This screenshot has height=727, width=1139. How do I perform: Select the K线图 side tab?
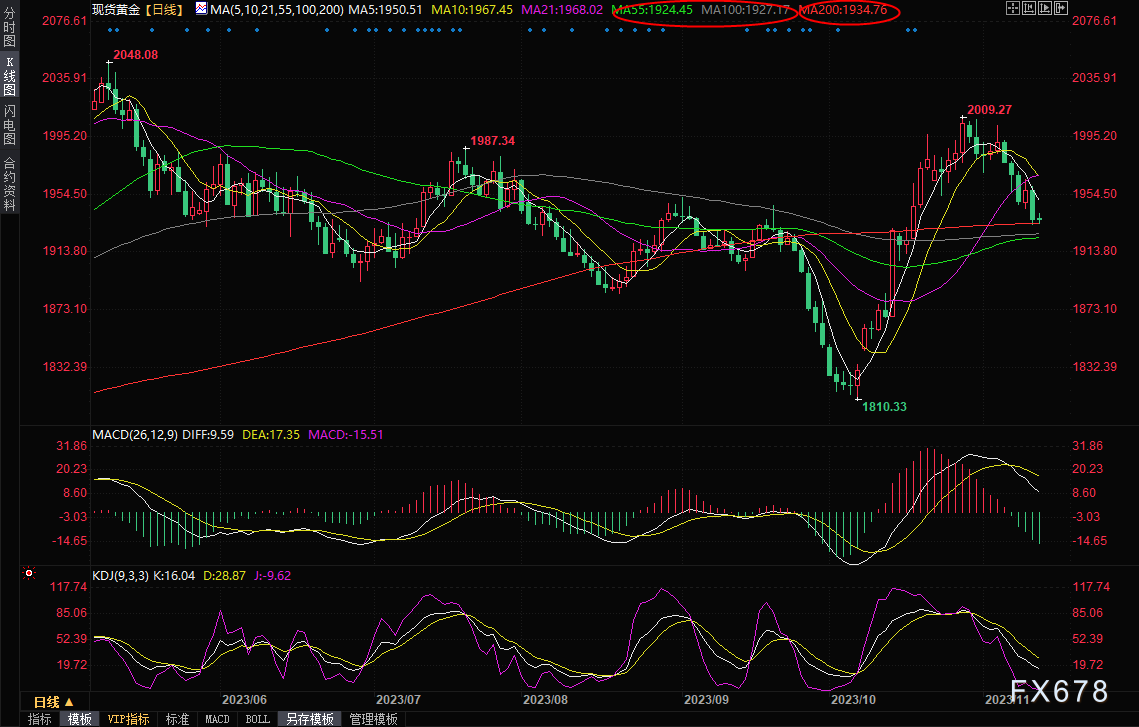coord(9,76)
